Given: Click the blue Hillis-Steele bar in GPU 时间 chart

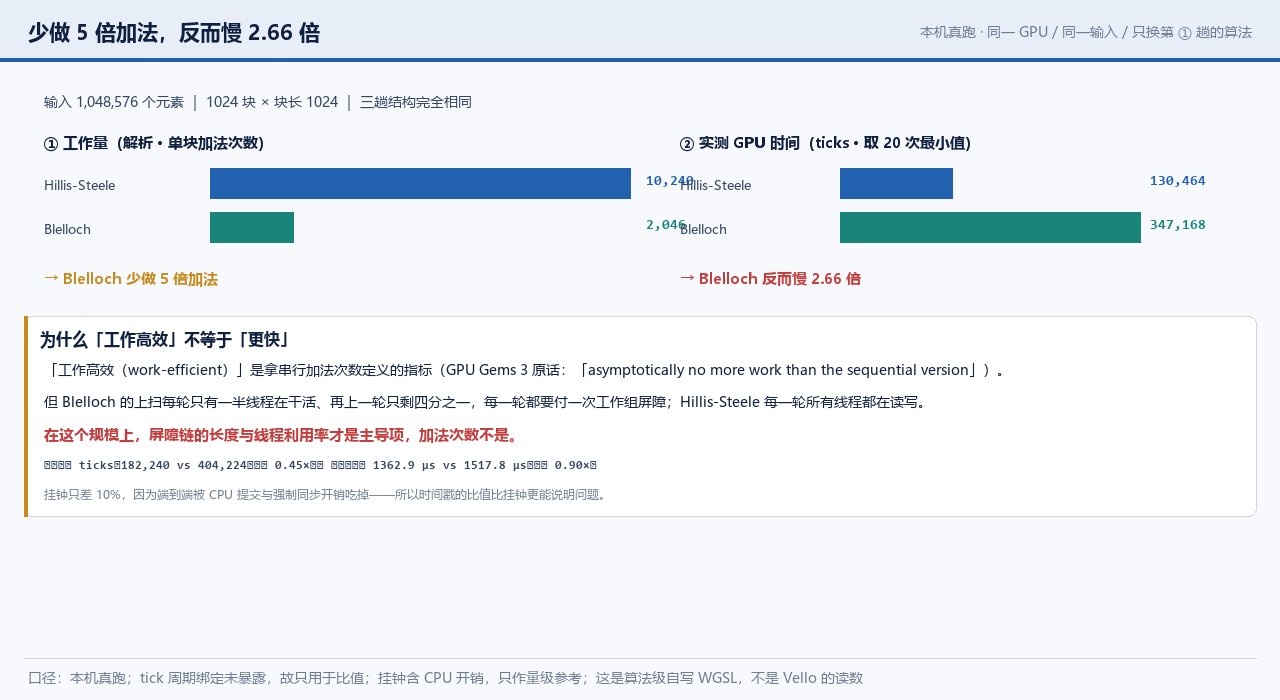Looking at the screenshot, I should pyautogui.click(x=896, y=184).
